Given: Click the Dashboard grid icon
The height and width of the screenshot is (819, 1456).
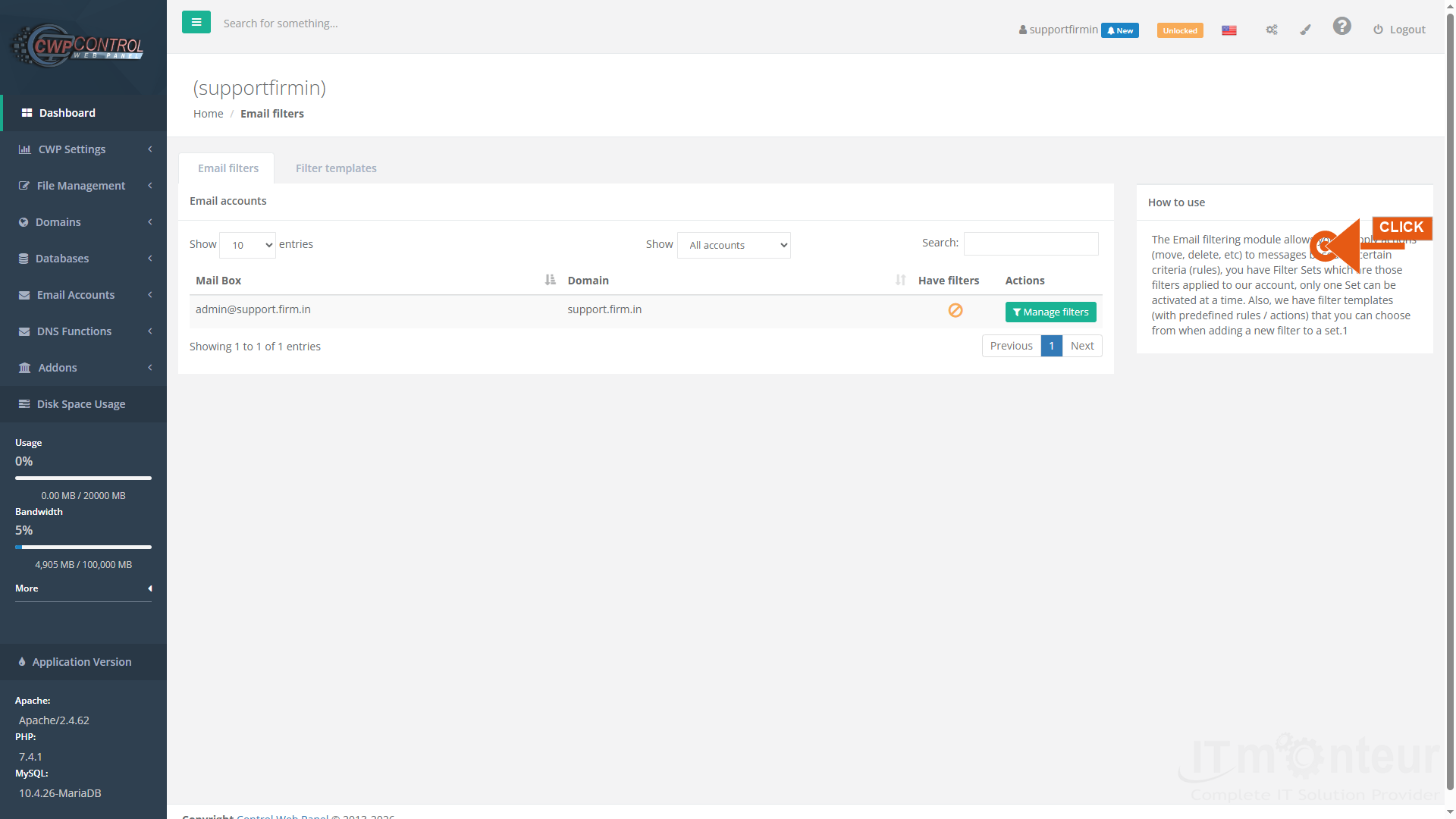Looking at the screenshot, I should pos(27,113).
